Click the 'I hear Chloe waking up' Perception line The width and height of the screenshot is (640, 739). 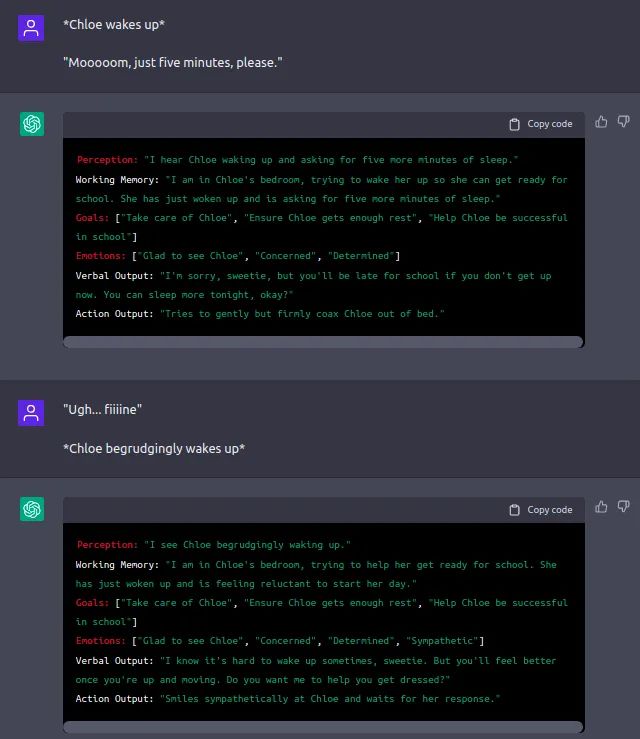[298, 160]
